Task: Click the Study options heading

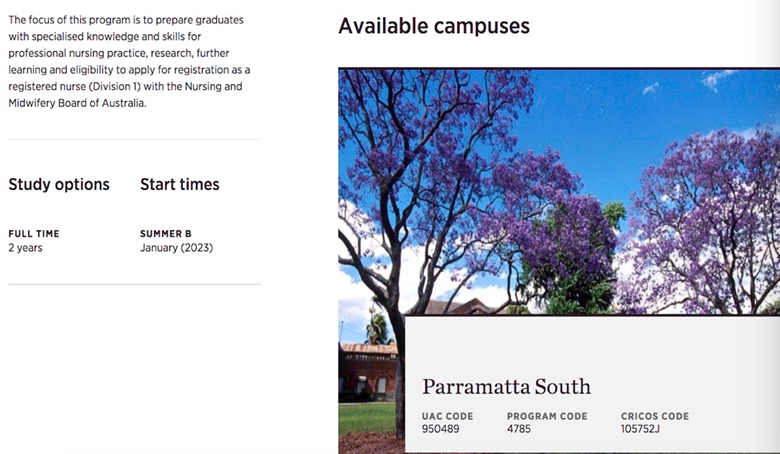Action: point(59,184)
